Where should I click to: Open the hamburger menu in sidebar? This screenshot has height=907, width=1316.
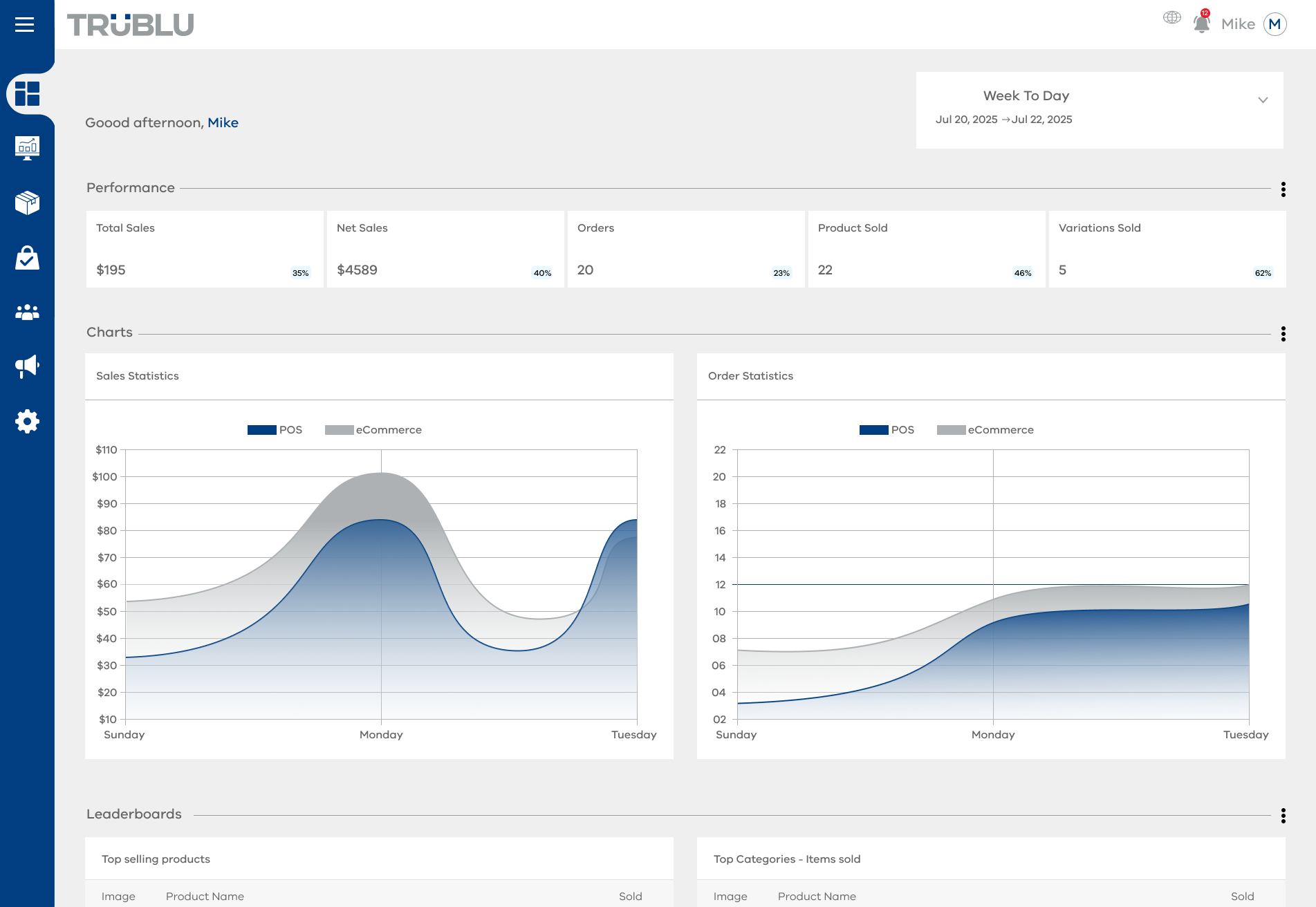click(x=25, y=25)
